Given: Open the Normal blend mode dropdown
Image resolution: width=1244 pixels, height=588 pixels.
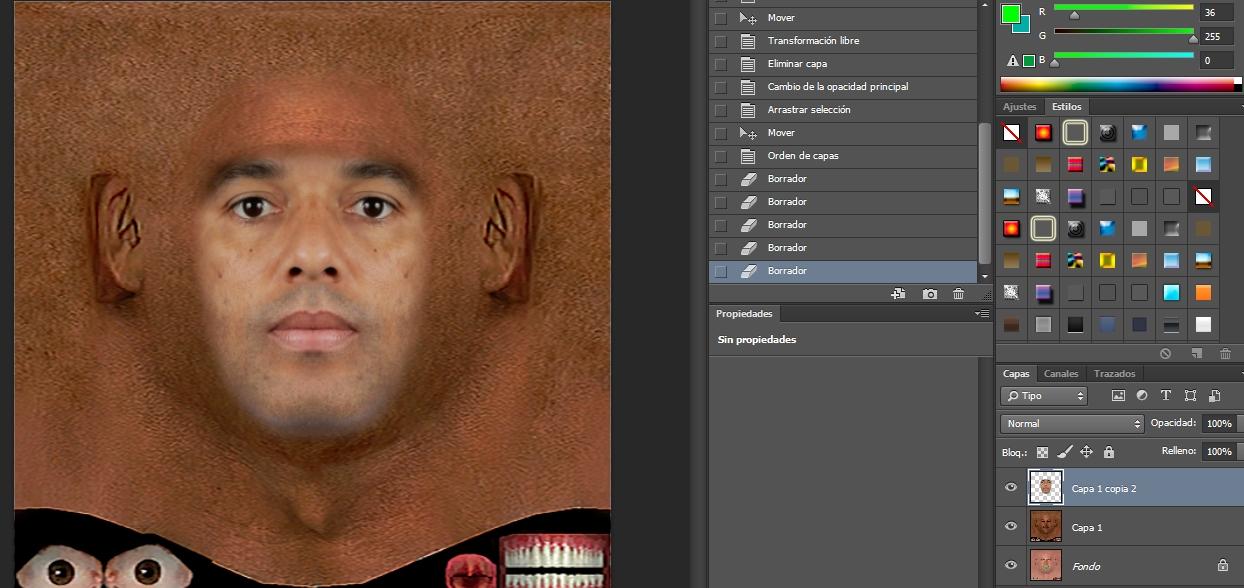Looking at the screenshot, I should click(1073, 424).
